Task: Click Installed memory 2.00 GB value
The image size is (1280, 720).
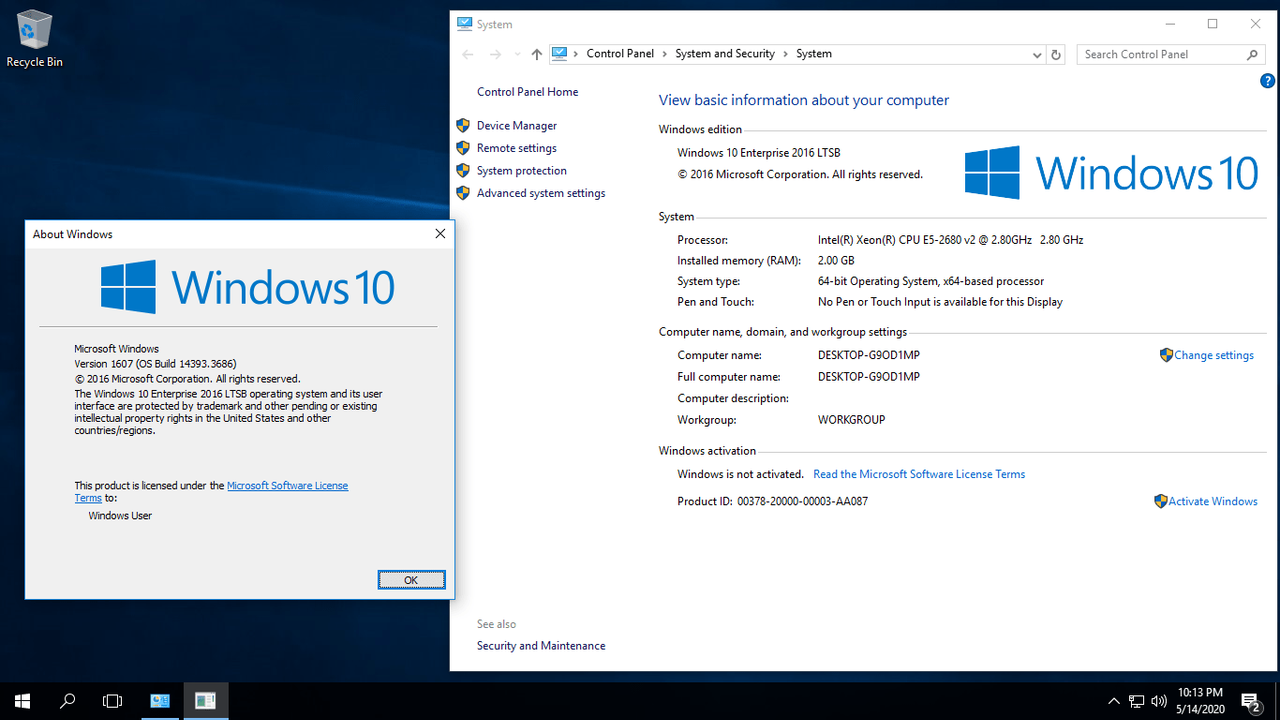Action: [836, 261]
